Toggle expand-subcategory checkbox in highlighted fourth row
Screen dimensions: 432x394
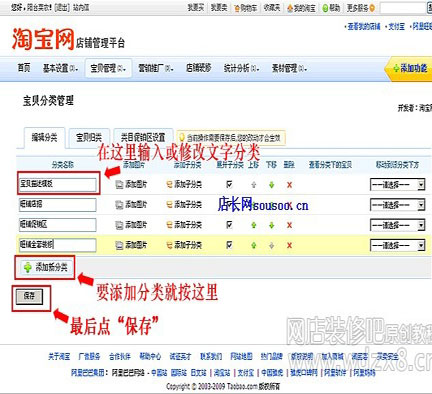[x=229, y=245]
